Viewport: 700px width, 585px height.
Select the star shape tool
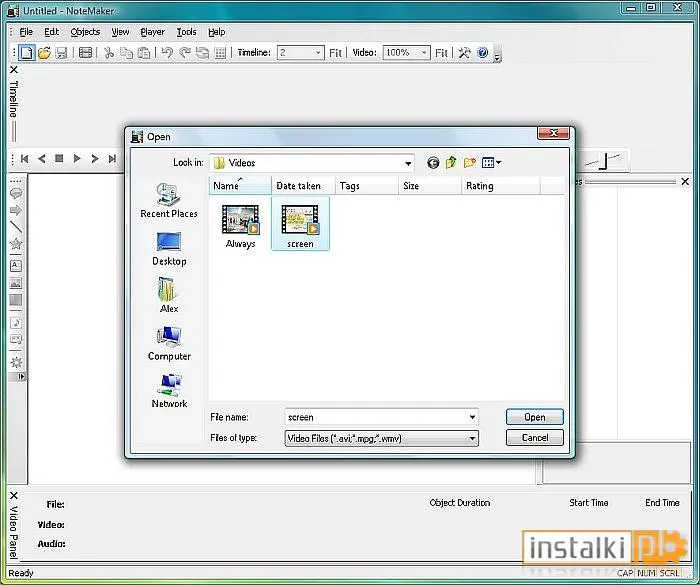coord(16,244)
